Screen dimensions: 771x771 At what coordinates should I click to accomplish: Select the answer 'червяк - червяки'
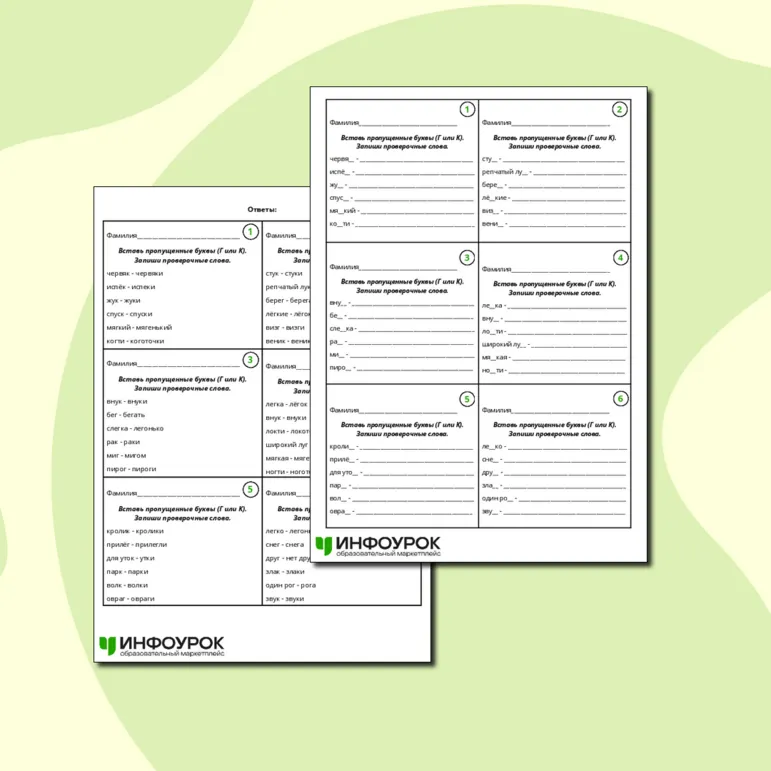tap(135, 273)
